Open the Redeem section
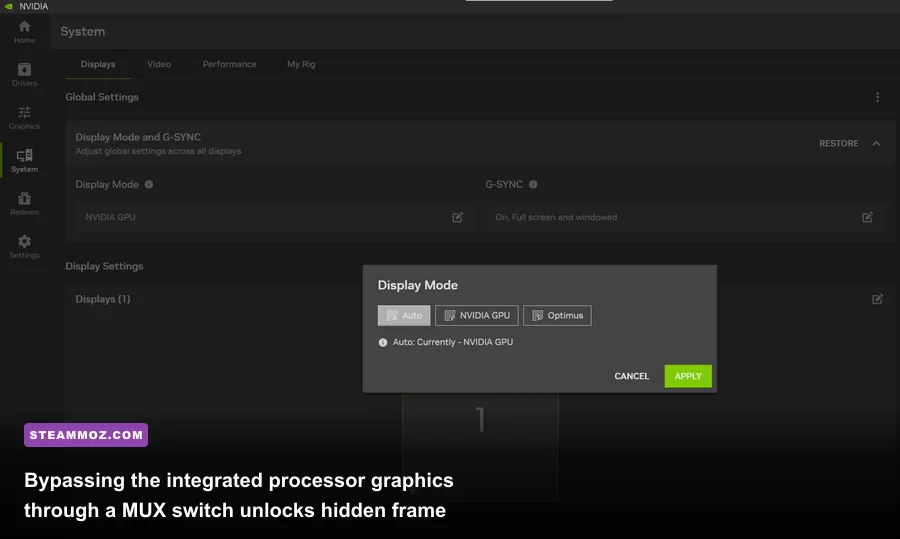 click(x=24, y=204)
